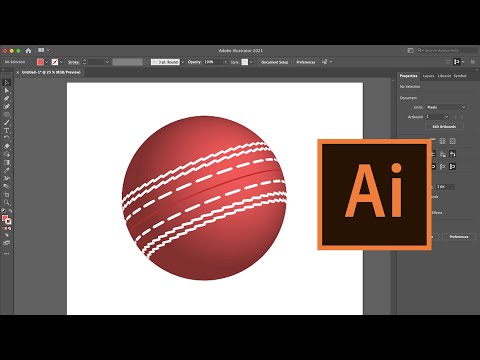Click the variable width profile box

point(127,62)
